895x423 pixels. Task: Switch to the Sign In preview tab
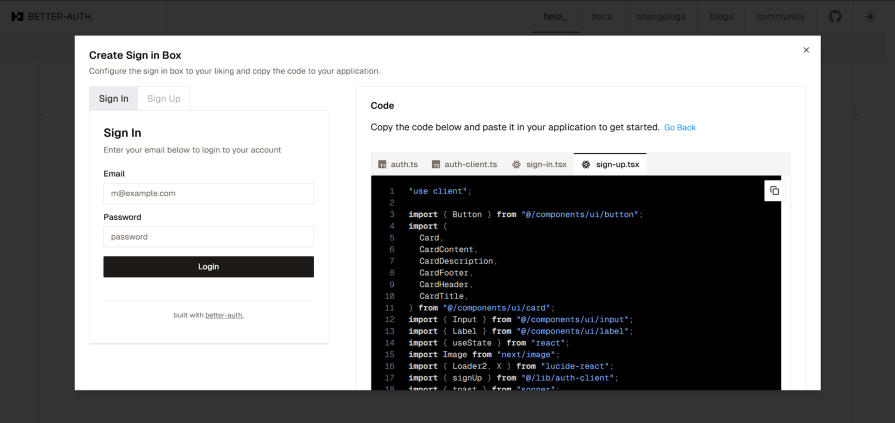click(114, 99)
